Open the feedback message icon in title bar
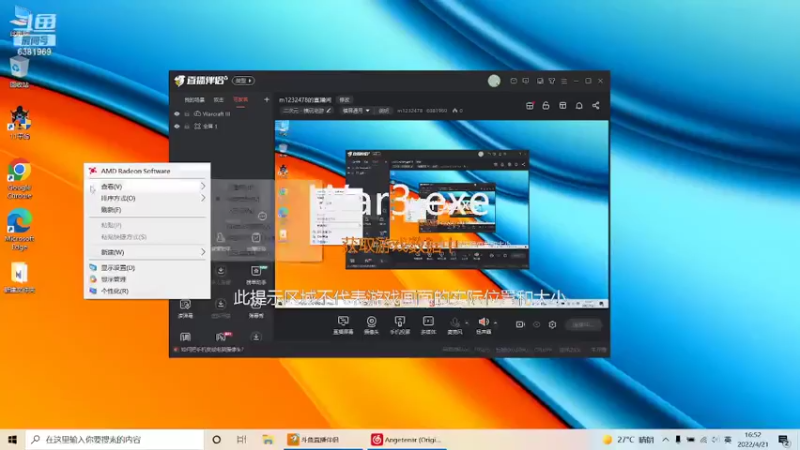The image size is (800, 450). (526, 81)
